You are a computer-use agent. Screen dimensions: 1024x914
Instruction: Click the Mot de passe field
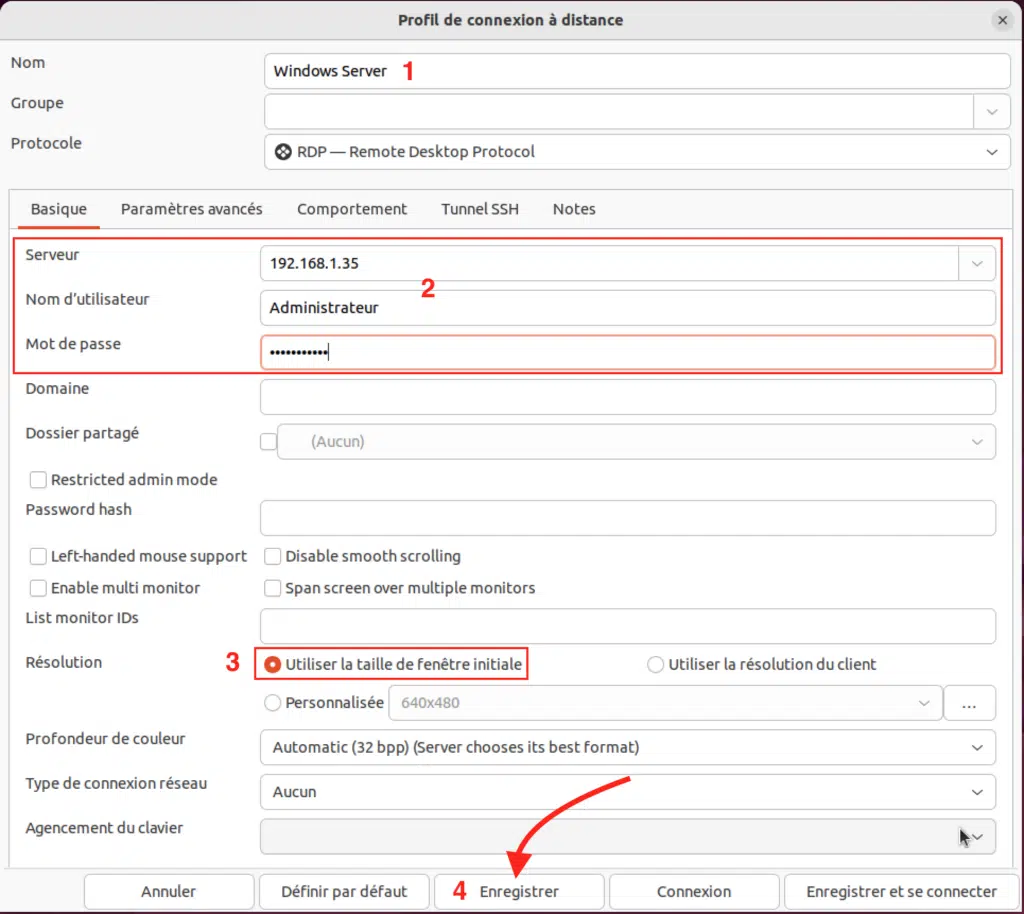click(627, 353)
